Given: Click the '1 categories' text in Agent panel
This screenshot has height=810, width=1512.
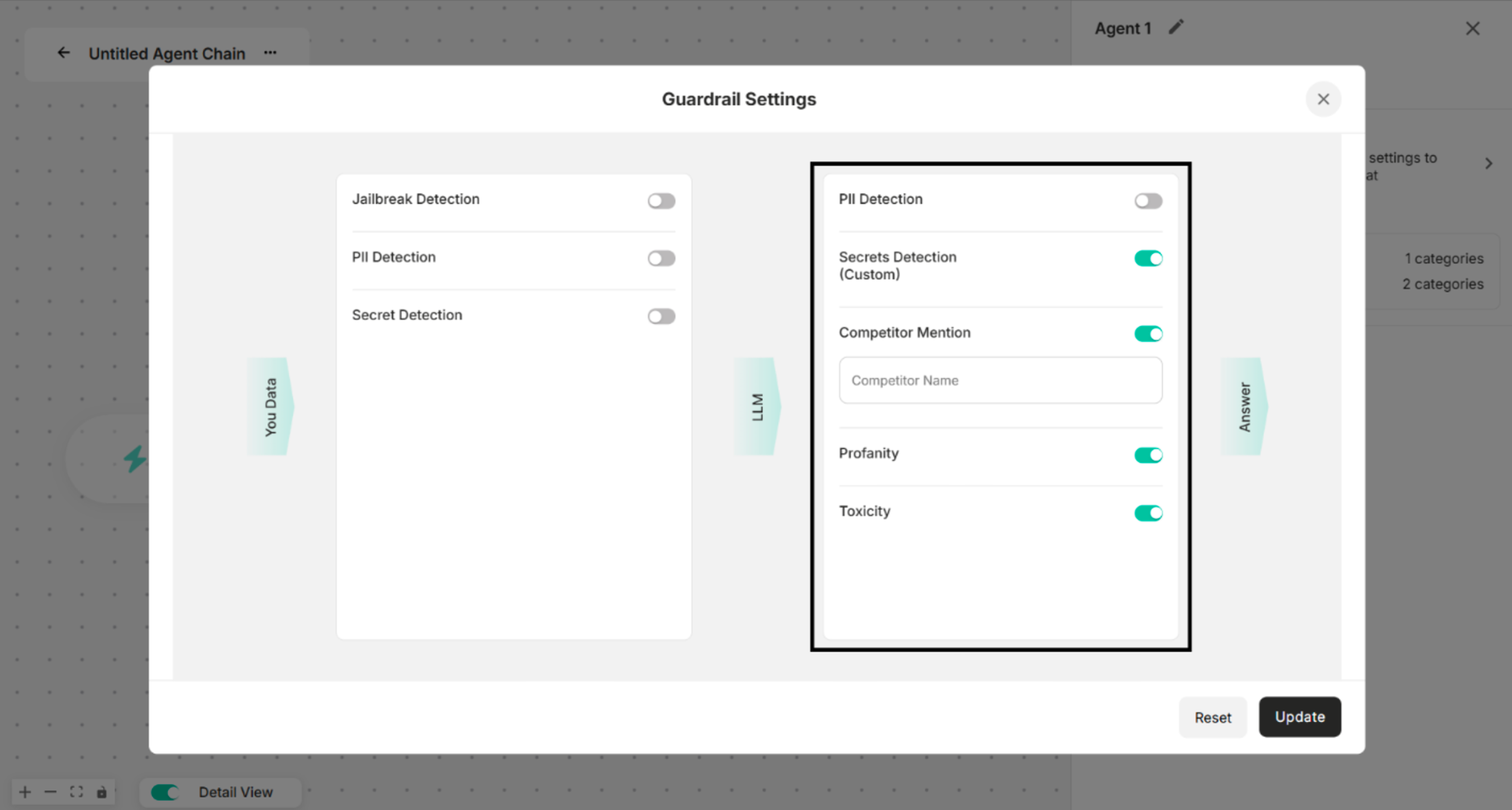Looking at the screenshot, I should (1444, 258).
